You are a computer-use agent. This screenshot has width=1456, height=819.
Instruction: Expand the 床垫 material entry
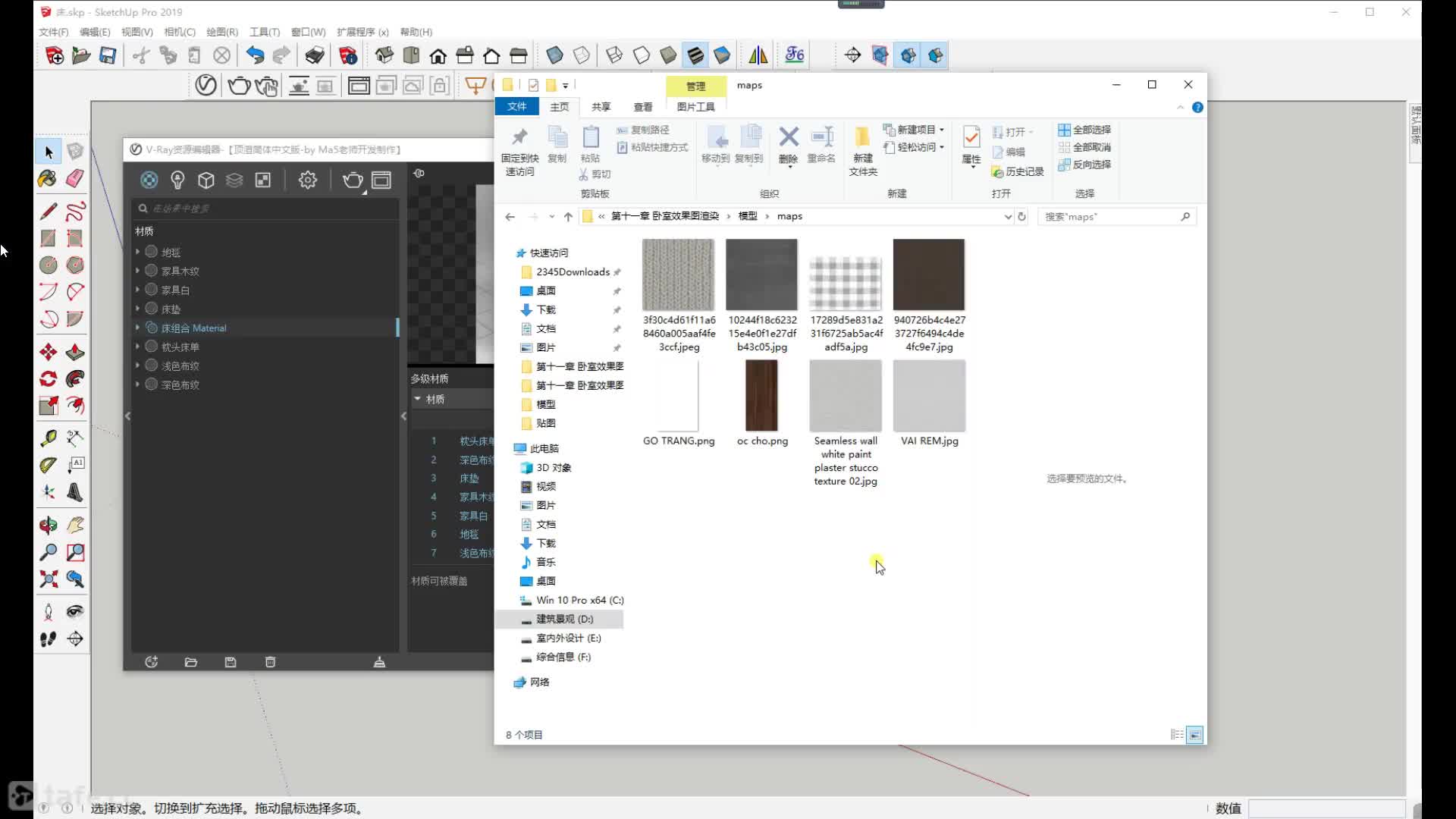point(138,308)
